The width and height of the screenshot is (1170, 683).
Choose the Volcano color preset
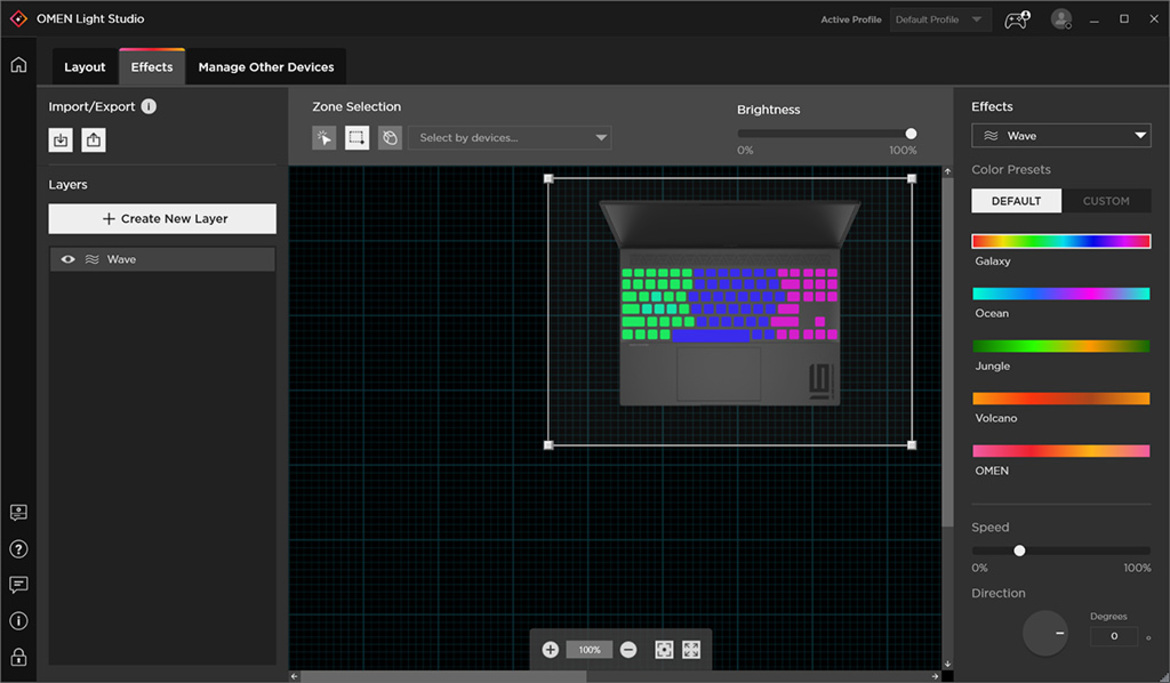(x=1061, y=399)
